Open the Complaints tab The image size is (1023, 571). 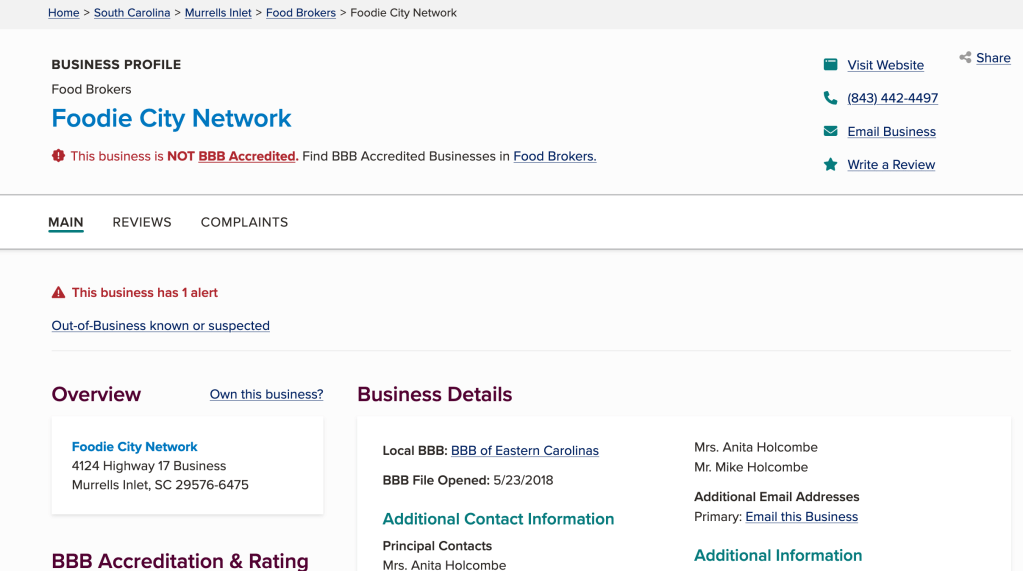(244, 222)
